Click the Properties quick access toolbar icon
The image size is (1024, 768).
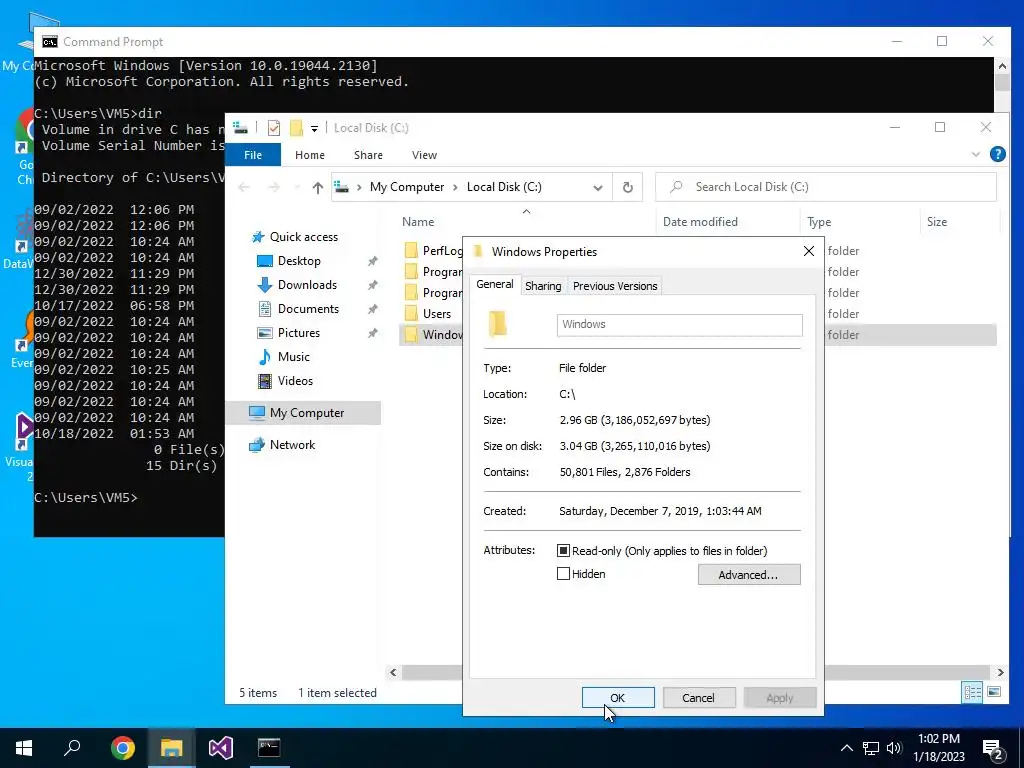274,128
